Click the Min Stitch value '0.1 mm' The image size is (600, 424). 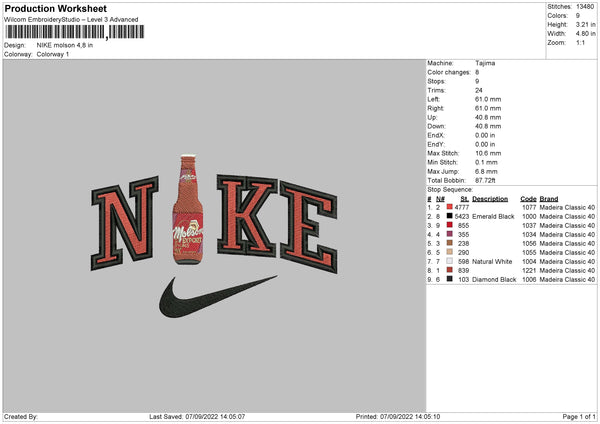click(x=486, y=162)
